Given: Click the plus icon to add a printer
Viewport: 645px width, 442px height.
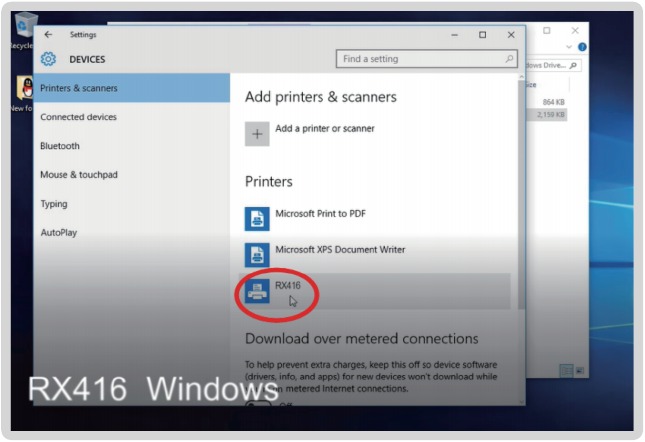Looking at the screenshot, I should (257, 134).
